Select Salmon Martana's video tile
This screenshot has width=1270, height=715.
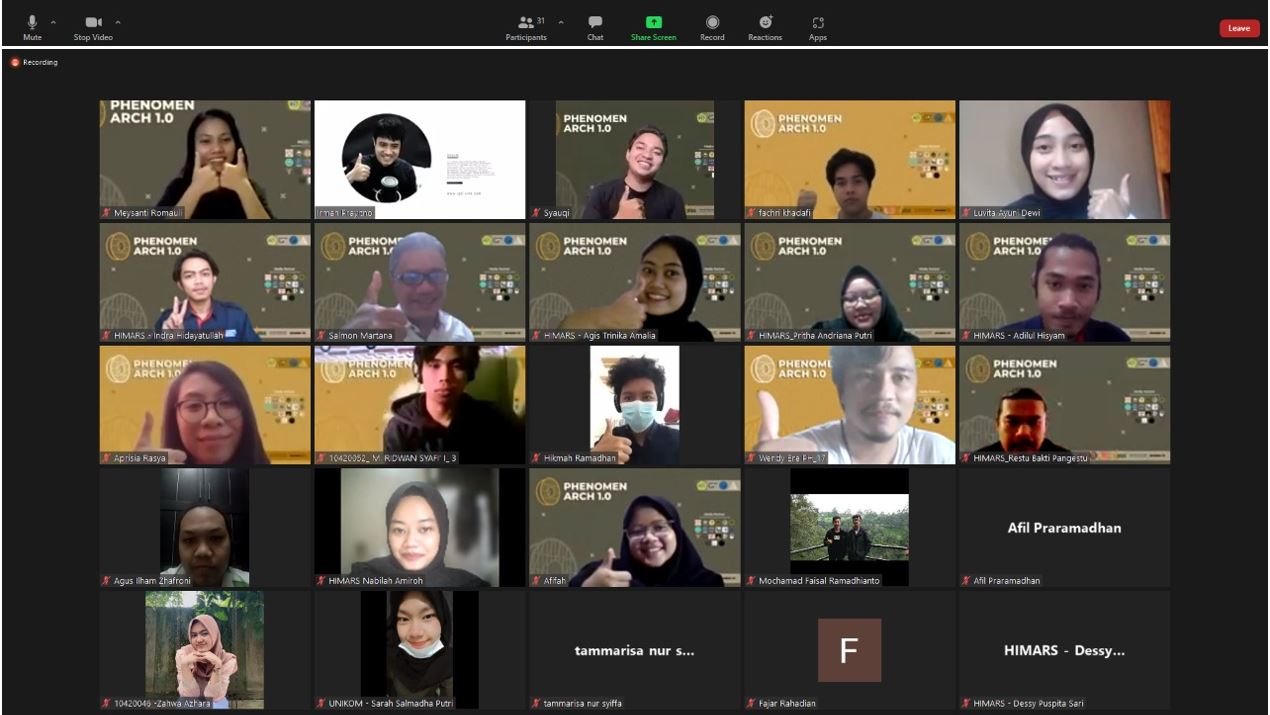[x=420, y=282]
